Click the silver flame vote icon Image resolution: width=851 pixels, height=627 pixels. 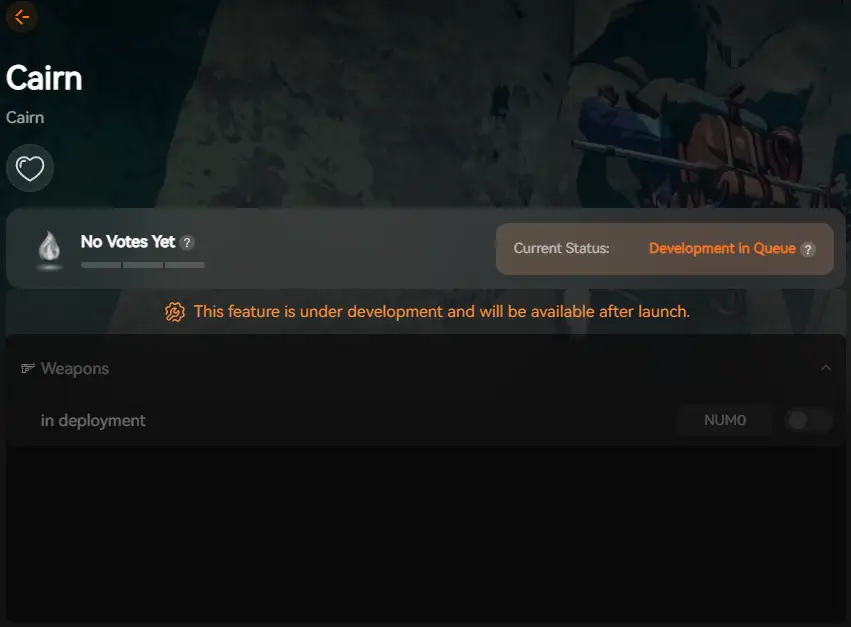(49, 247)
